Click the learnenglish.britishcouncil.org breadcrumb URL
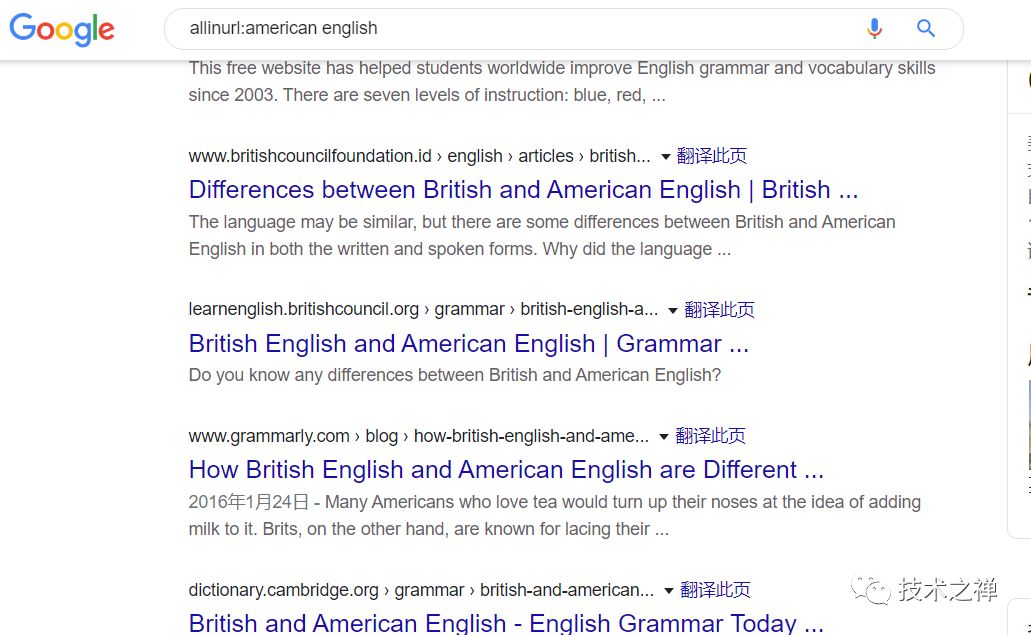This screenshot has height=635, width=1031. point(303,310)
